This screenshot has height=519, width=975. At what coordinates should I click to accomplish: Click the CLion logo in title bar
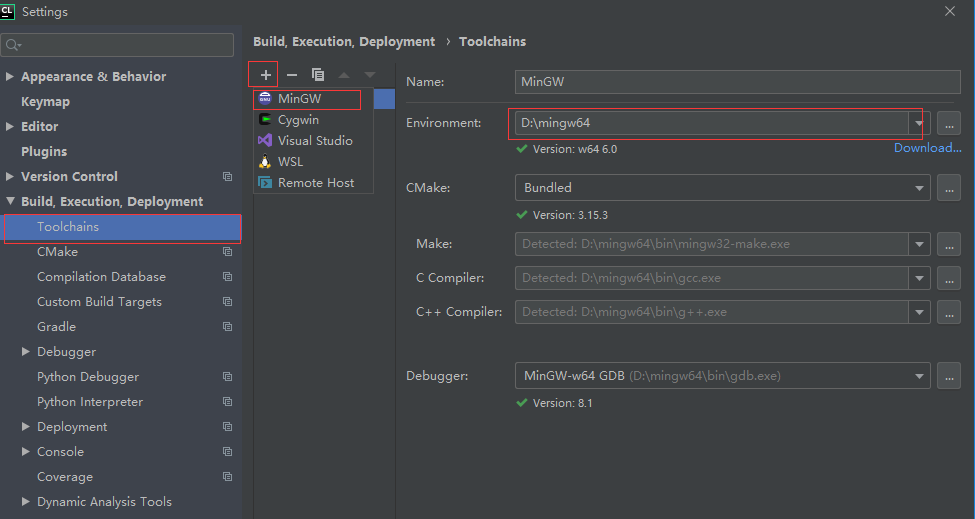point(7,11)
